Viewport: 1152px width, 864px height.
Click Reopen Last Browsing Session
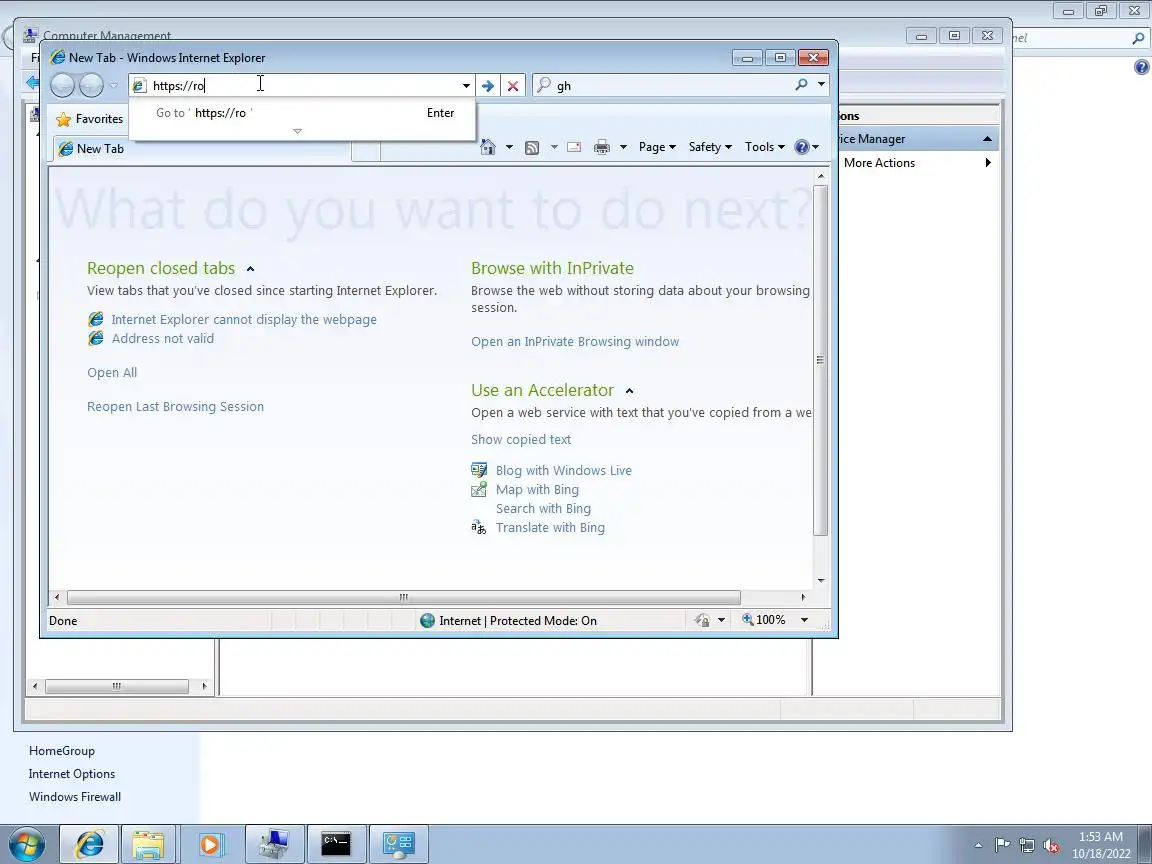click(x=176, y=406)
